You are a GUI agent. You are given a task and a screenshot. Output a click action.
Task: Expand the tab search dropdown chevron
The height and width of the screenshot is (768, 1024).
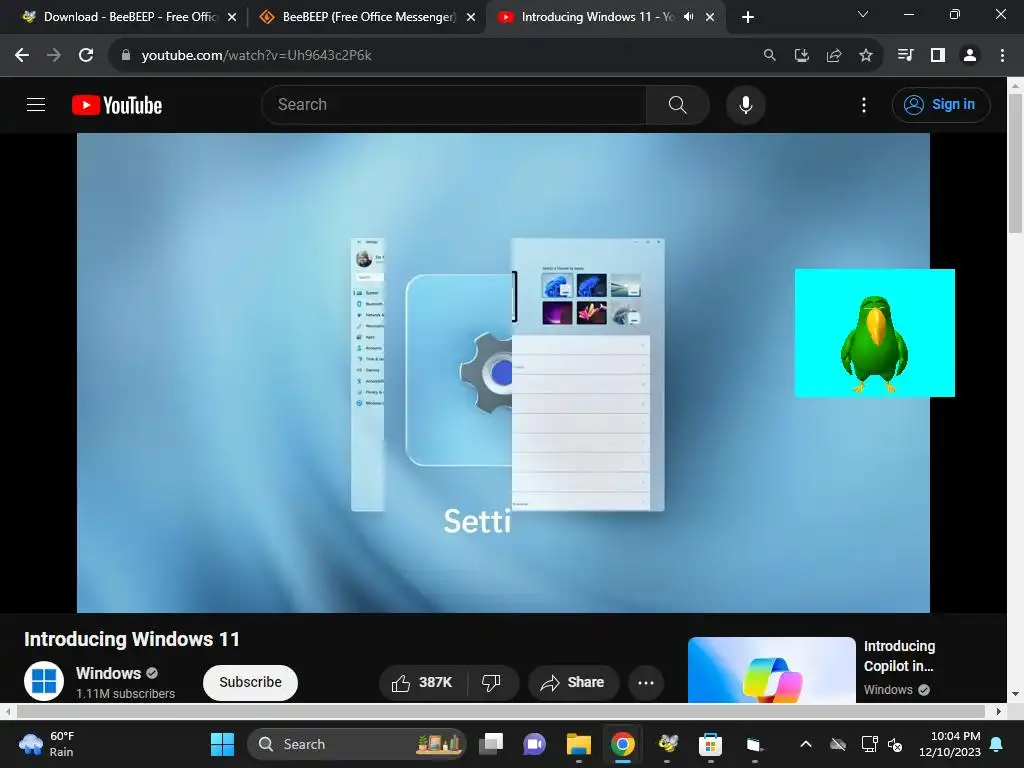863,14
